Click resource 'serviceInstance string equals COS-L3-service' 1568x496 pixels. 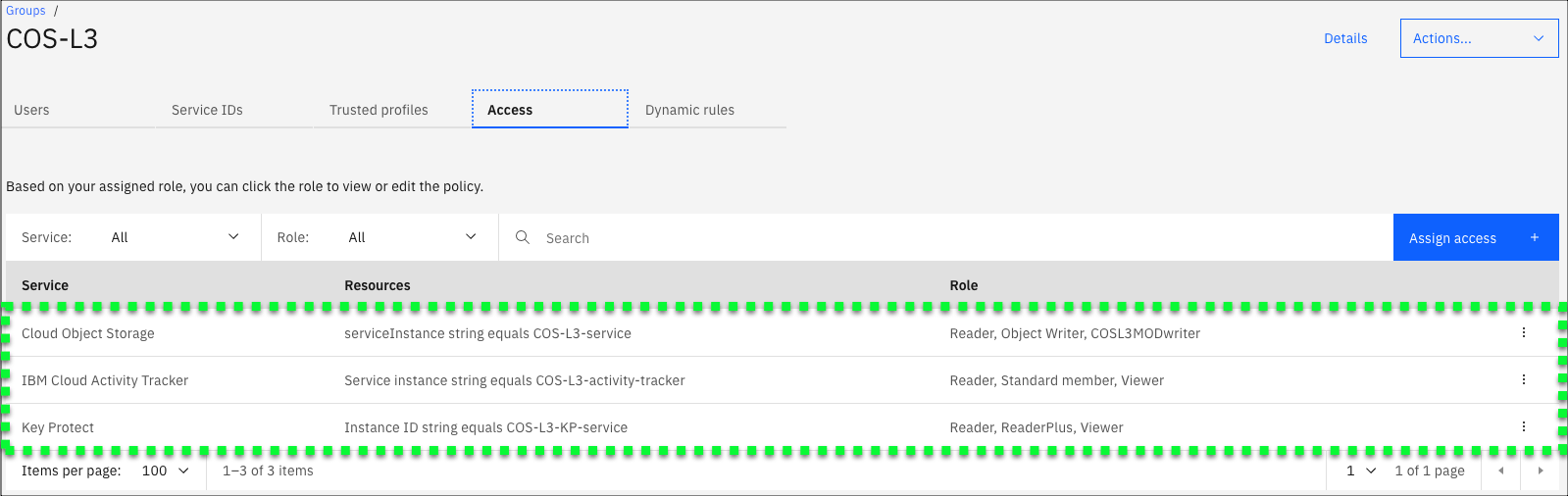[x=487, y=333]
